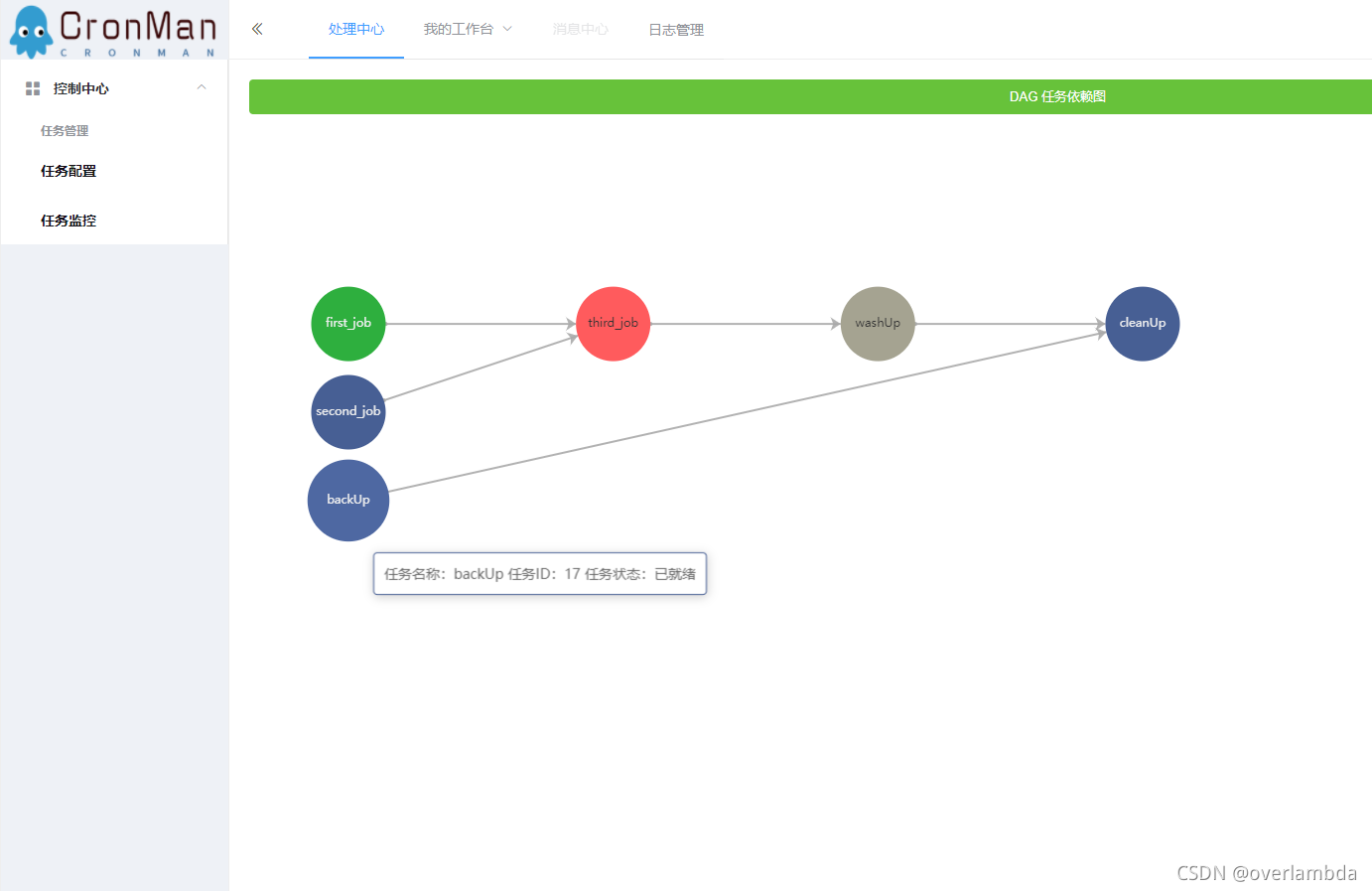
Task: Click the 控制中心 grid icon
Action: [33, 88]
